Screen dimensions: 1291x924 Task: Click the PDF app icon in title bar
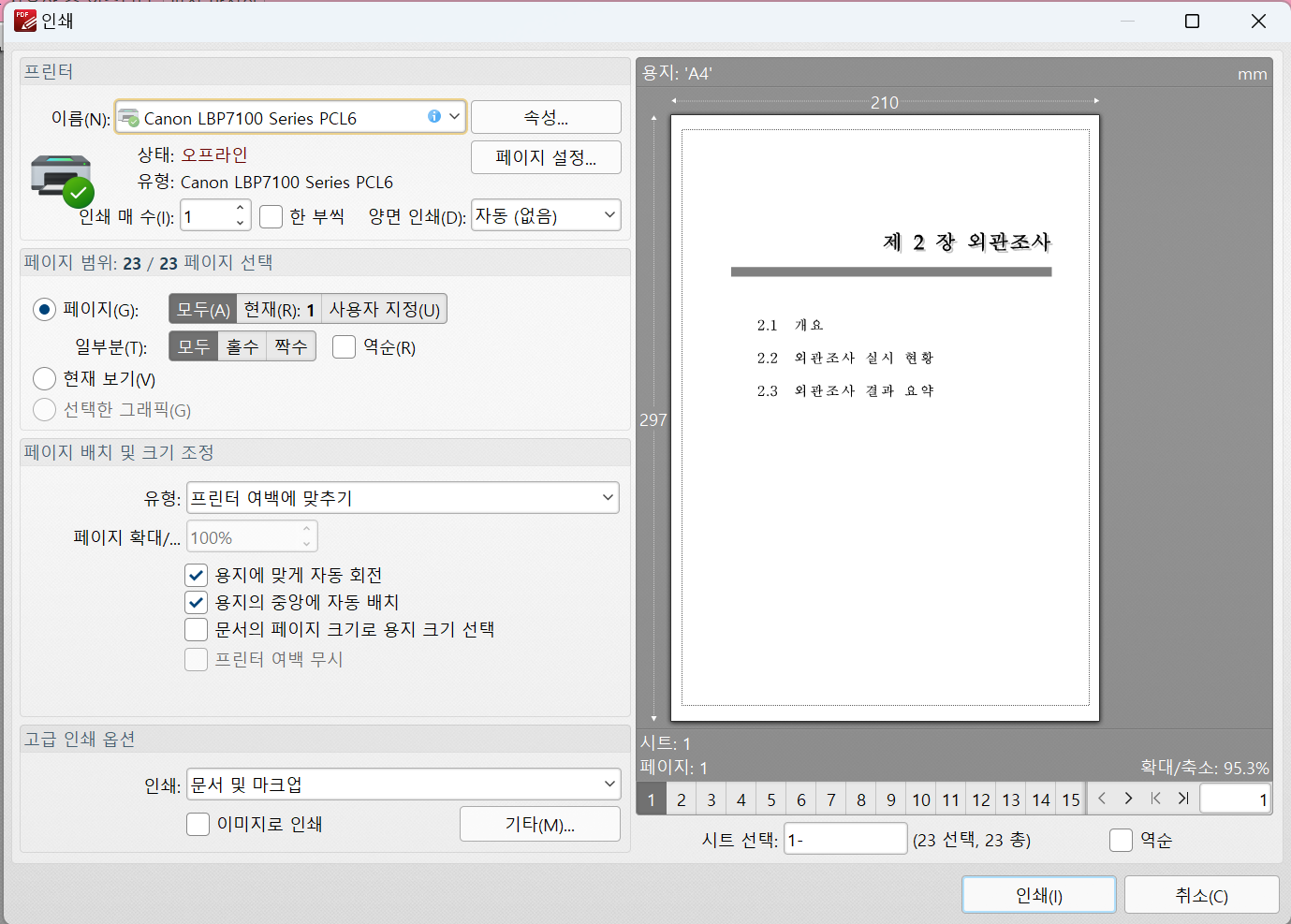[x=25, y=21]
